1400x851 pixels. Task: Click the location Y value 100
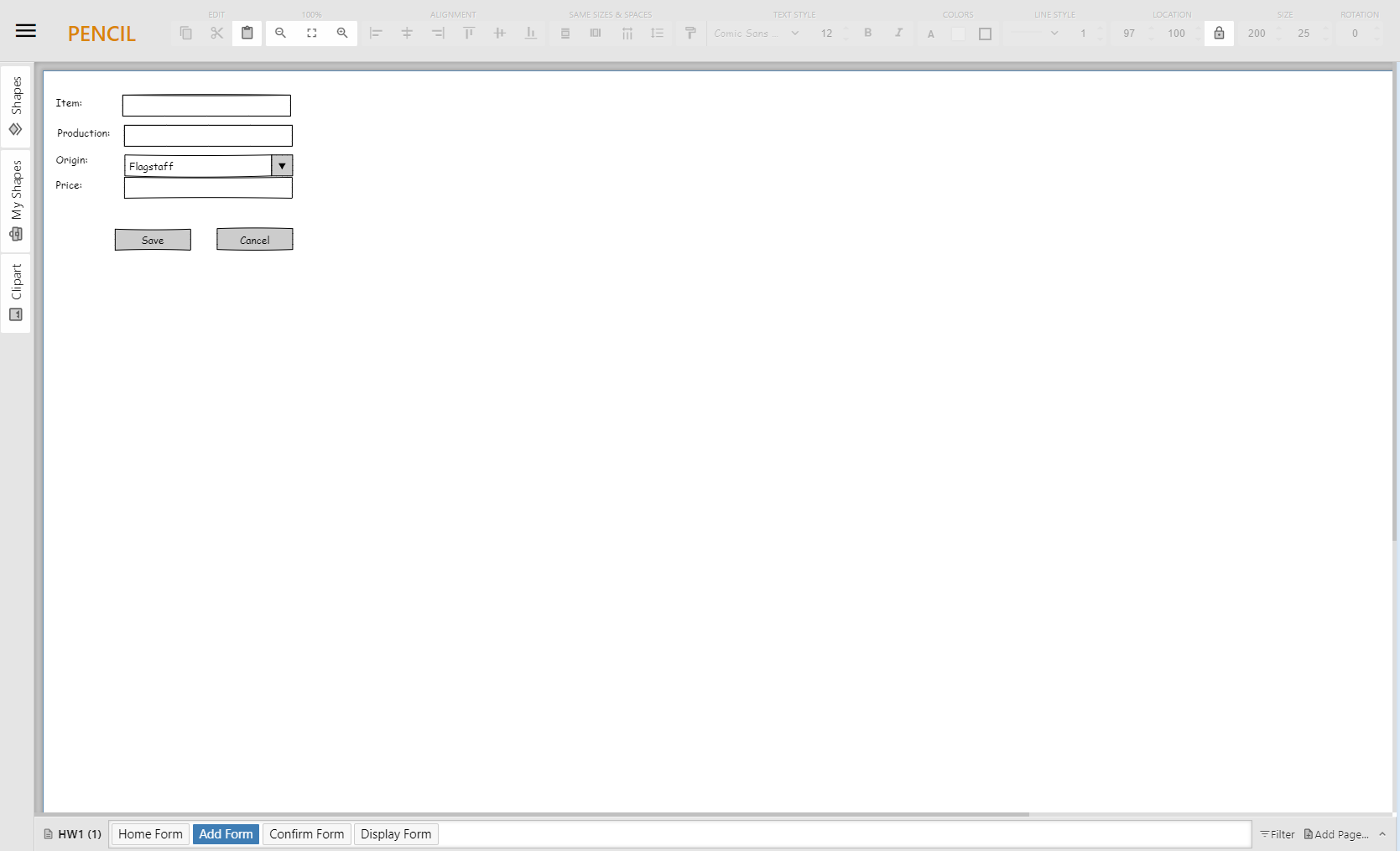point(1176,34)
